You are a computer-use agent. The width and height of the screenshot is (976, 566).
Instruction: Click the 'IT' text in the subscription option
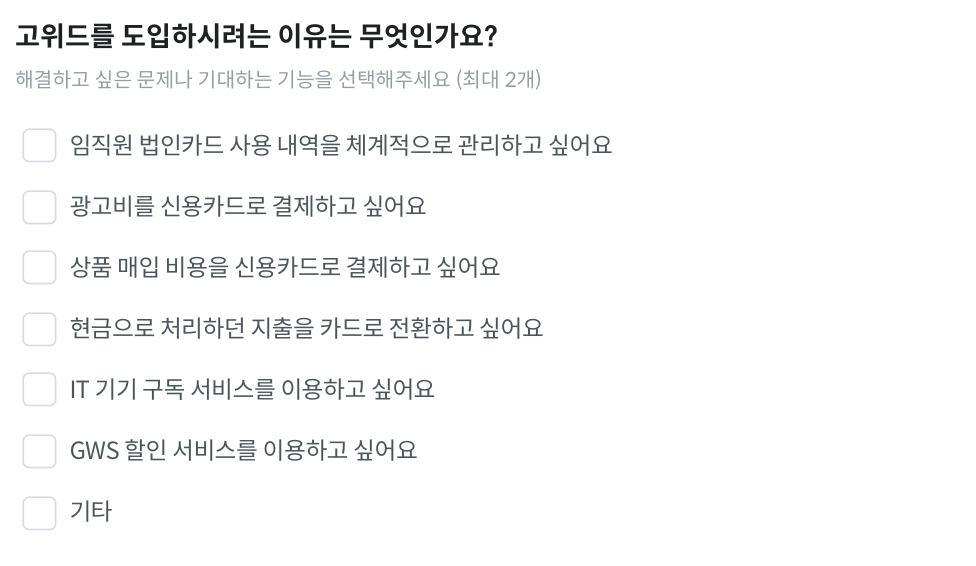click(x=79, y=390)
